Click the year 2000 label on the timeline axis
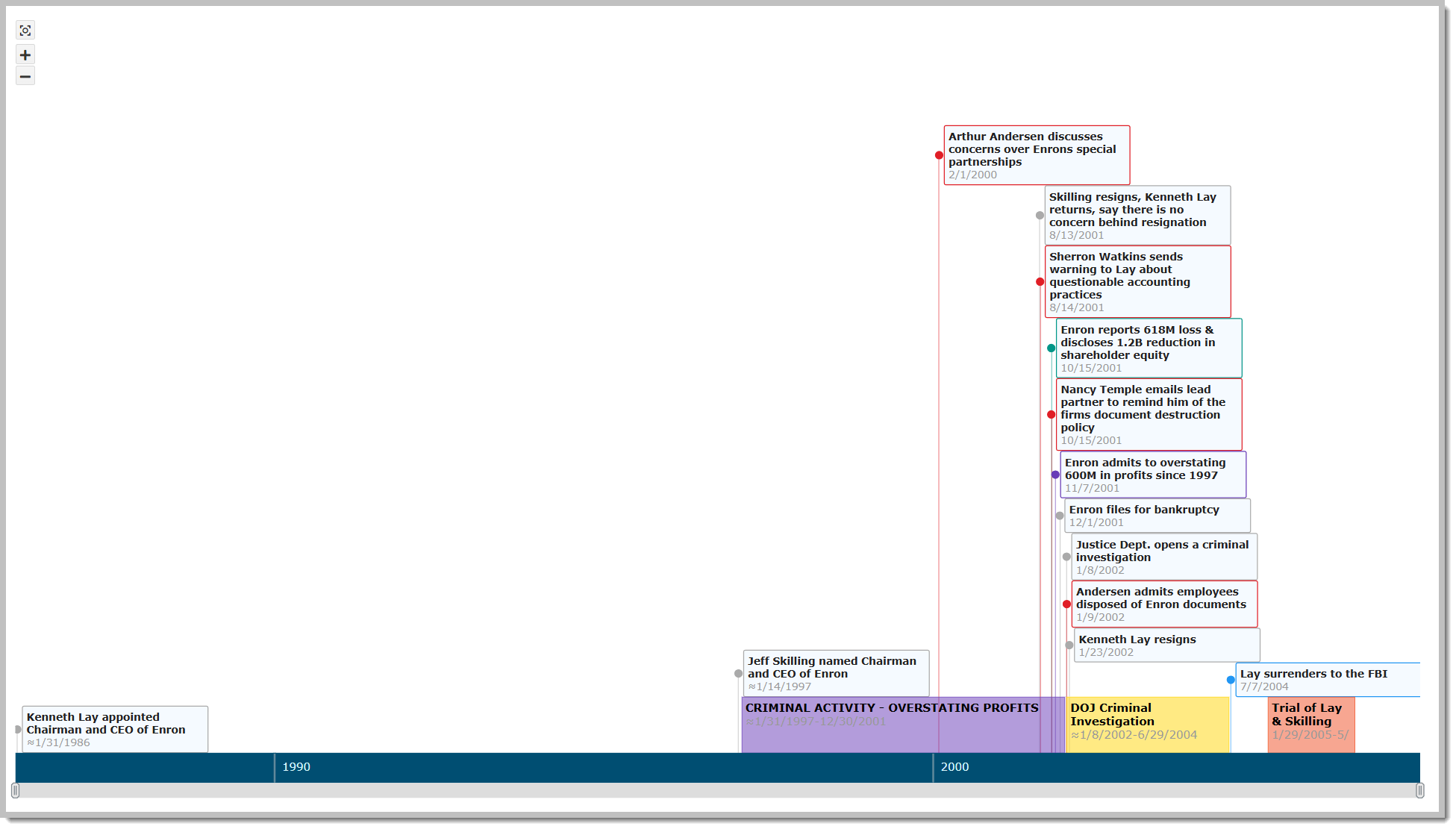Screen dimensions: 1456x829 coord(955,767)
